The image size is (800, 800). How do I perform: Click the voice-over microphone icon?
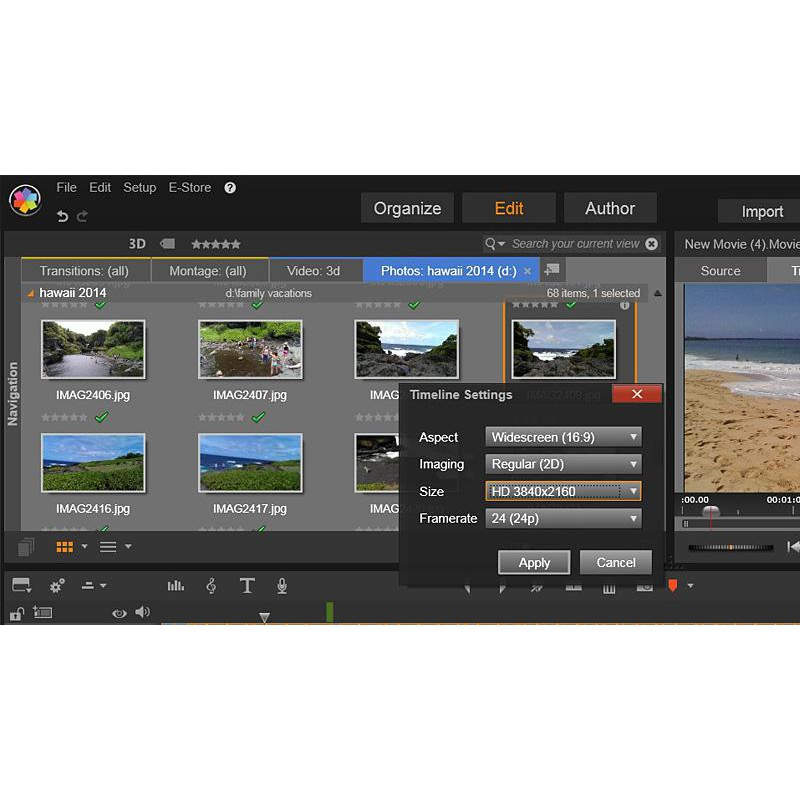click(x=282, y=586)
